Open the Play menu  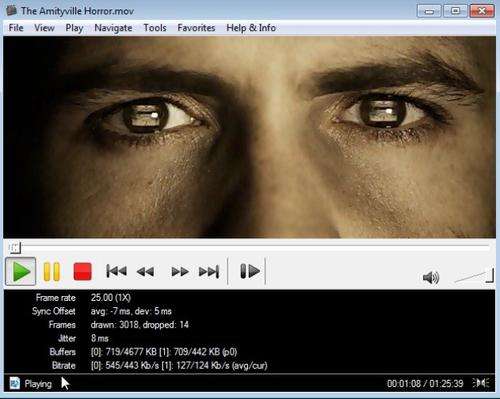click(74, 28)
